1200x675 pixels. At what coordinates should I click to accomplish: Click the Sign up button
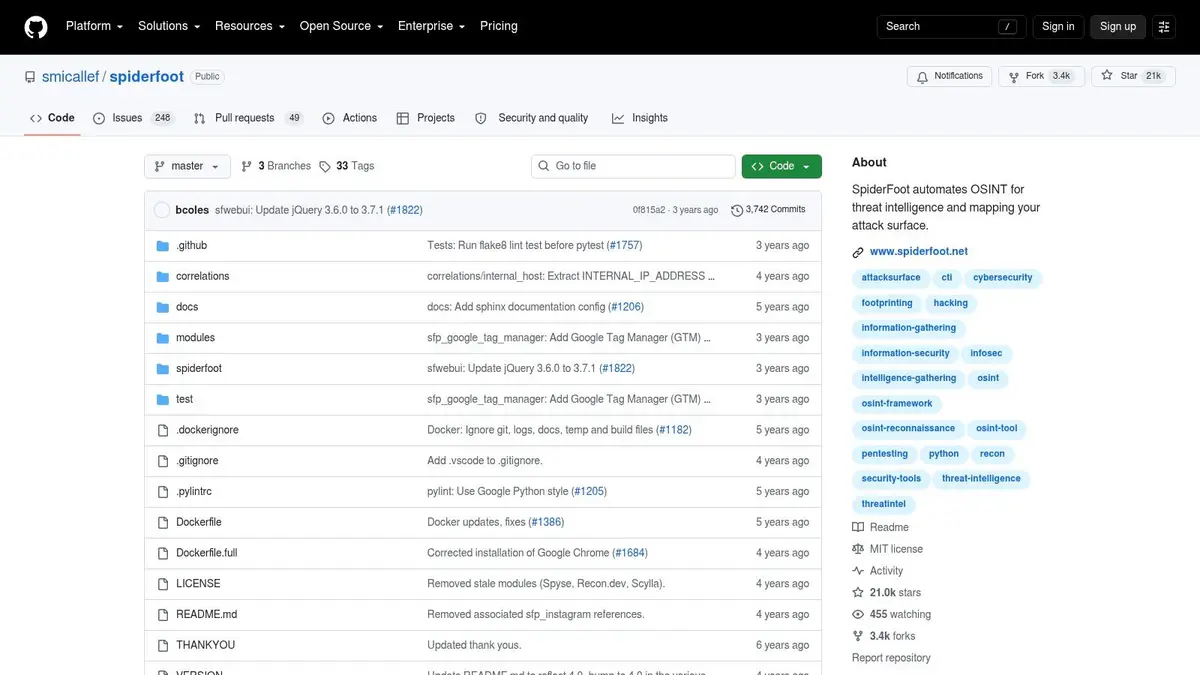pos(1118,27)
